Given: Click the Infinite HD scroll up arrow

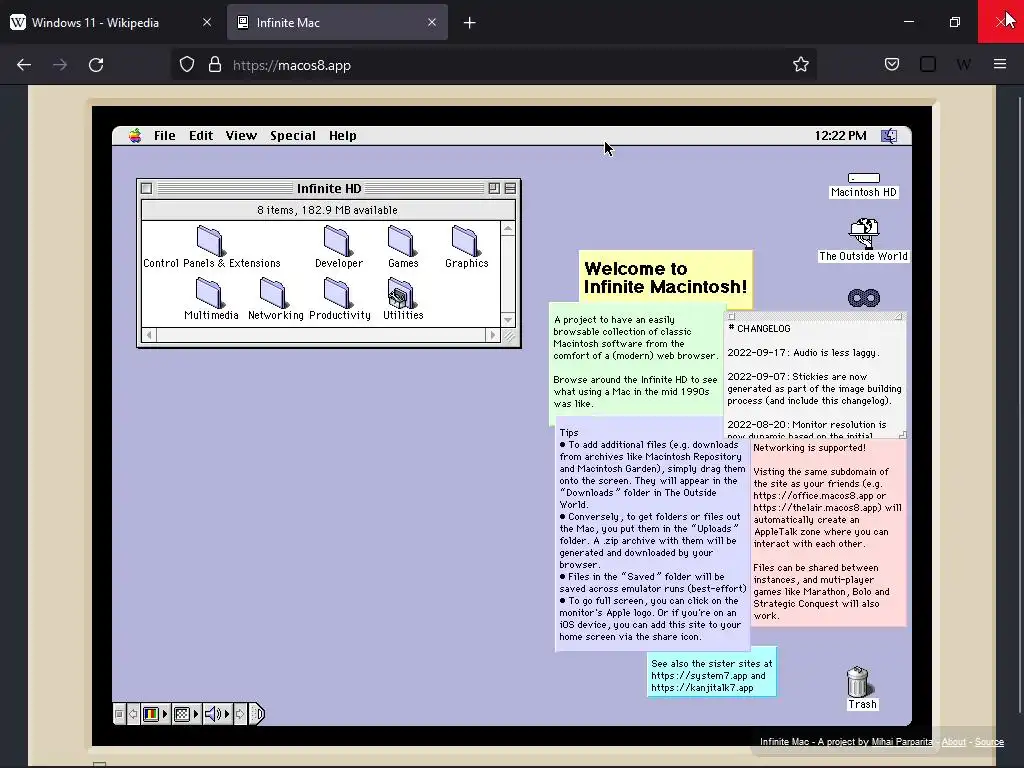Looking at the screenshot, I should pyautogui.click(x=507, y=229).
